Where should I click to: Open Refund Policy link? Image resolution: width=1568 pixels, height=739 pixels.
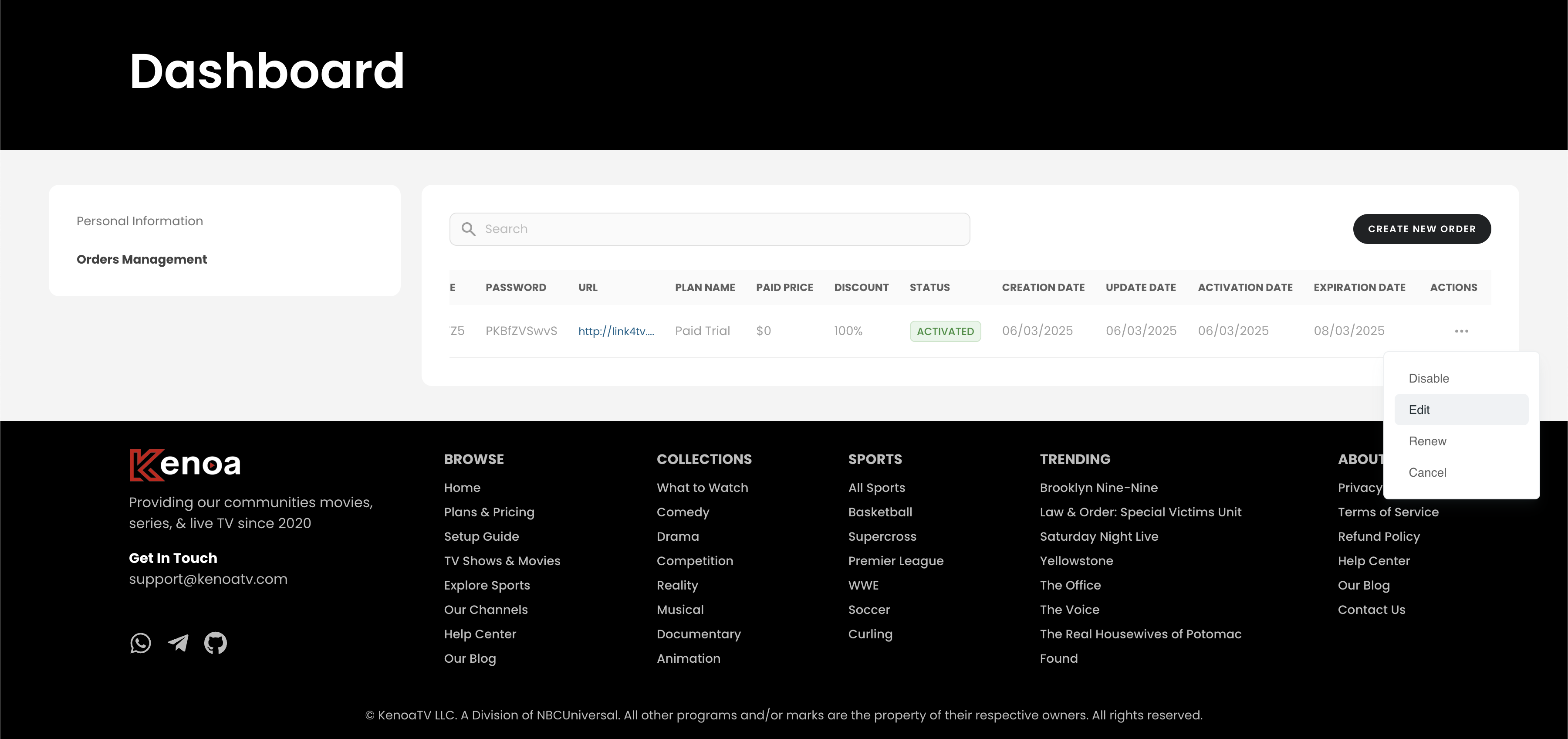point(1379,536)
